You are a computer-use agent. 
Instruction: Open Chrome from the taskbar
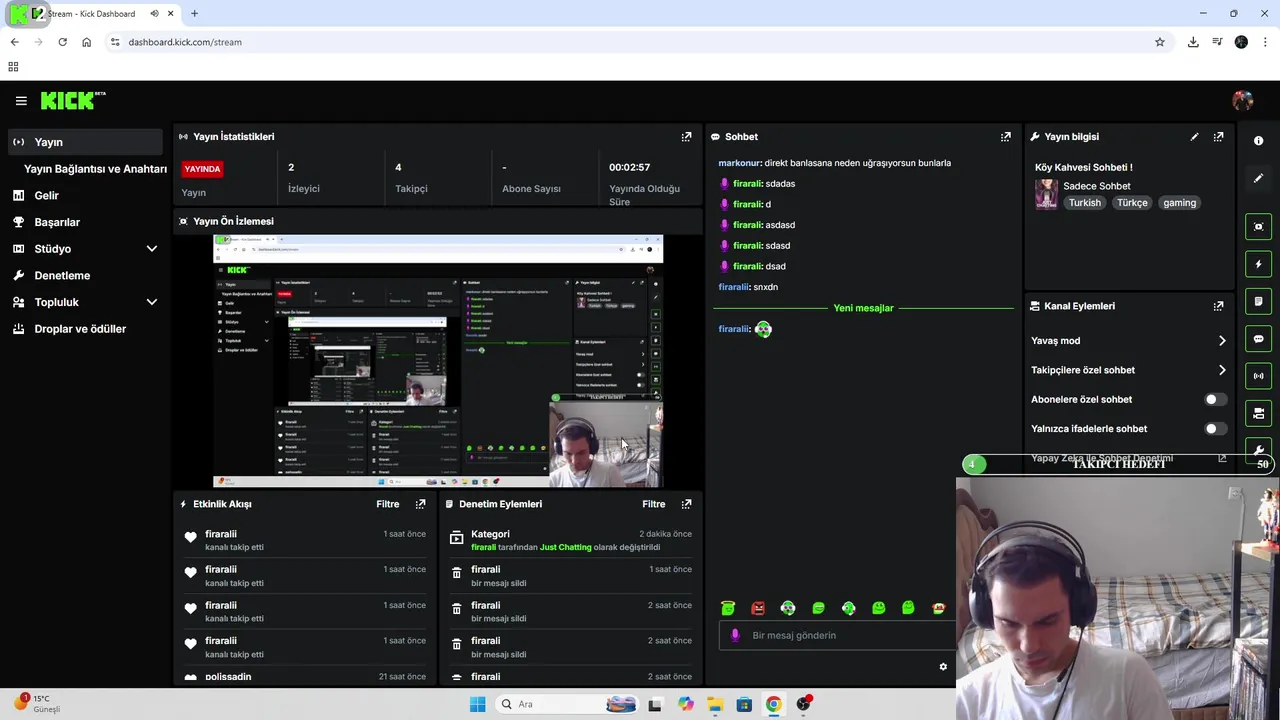(x=773, y=704)
